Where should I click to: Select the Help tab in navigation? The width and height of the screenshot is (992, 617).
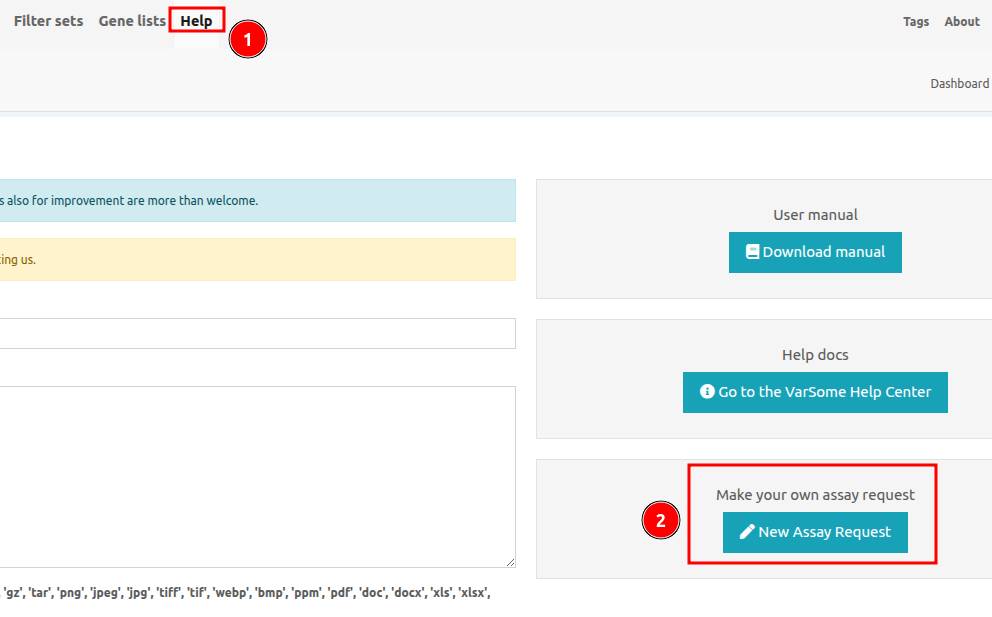coord(196,21)
